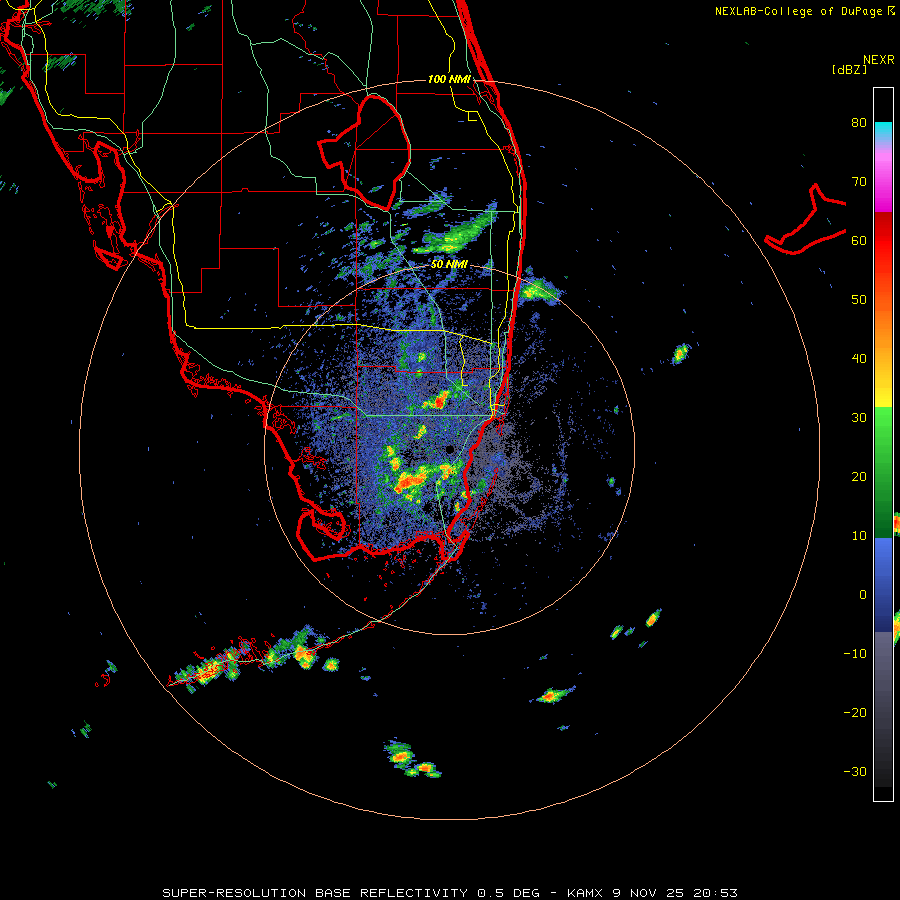Click the Lake Okeechobee outline on the map
The width and height of the screenshot is (900, 900).
[x=364, y=152]
